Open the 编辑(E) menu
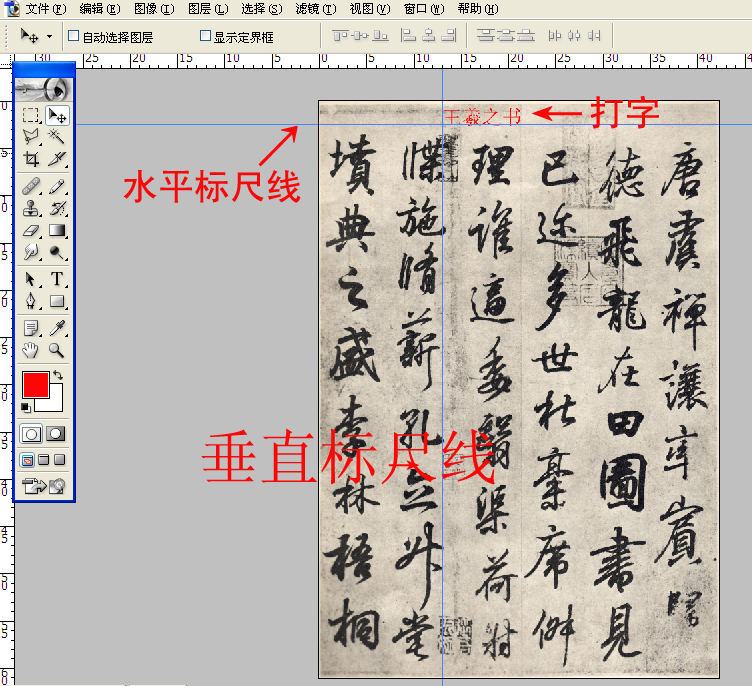The image size is (752, 686). coord(100,9)
